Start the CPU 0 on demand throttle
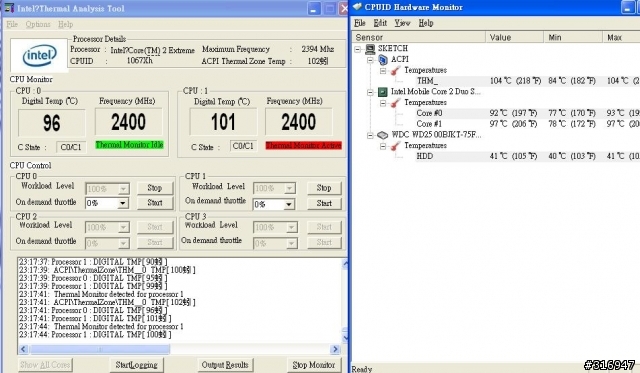This screenshot has width=640, height=373. pyautogui.click(x=155, y=202)
